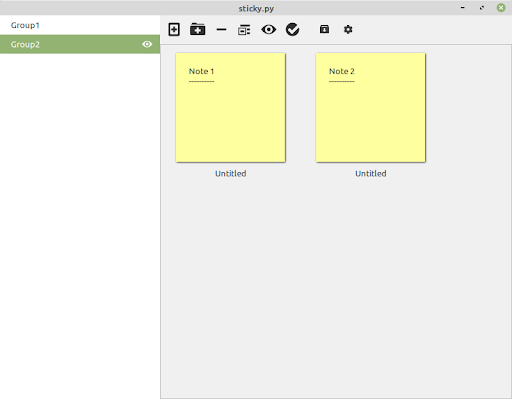Preview the group using the layout icon
The image size is (512, 399).
point(244,30)
